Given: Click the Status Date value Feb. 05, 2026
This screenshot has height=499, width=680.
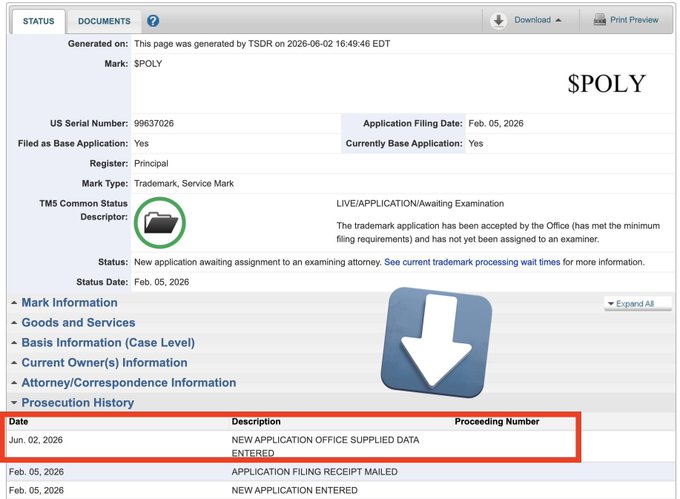Looking at the screenshot, I should [x=162, y=282].
